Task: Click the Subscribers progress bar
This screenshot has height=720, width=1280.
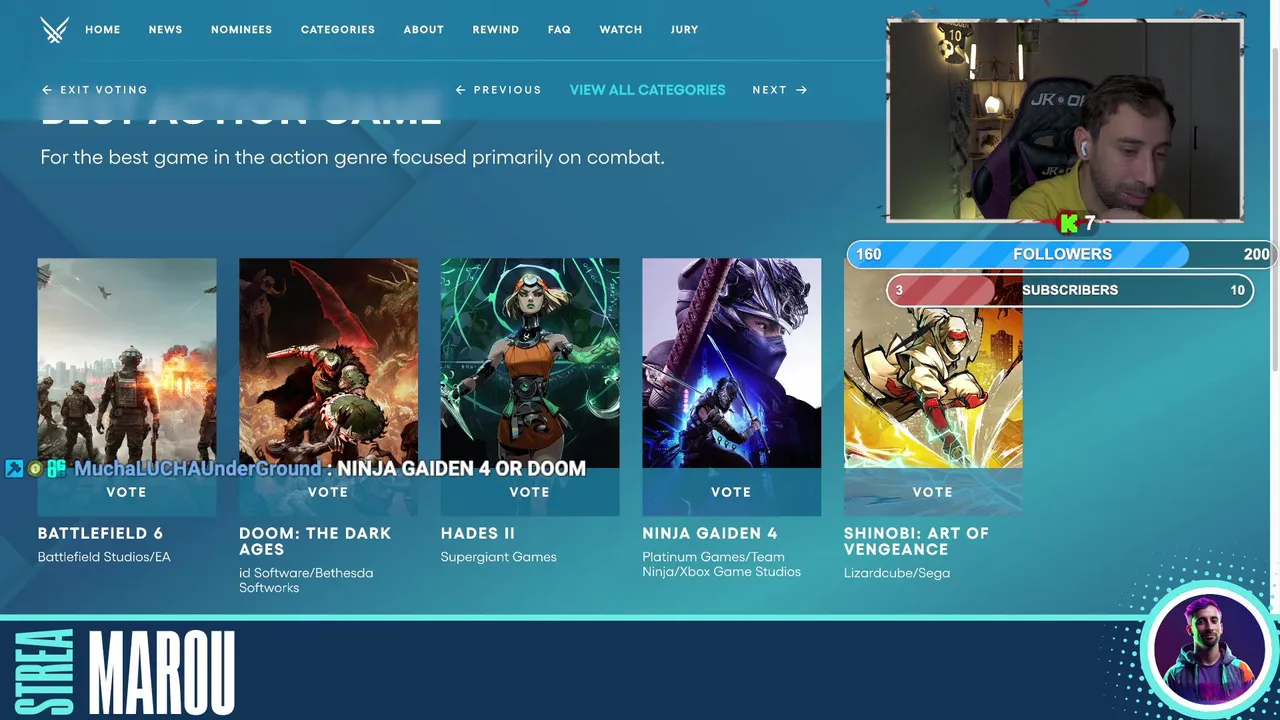Action: click(1070, 290)
